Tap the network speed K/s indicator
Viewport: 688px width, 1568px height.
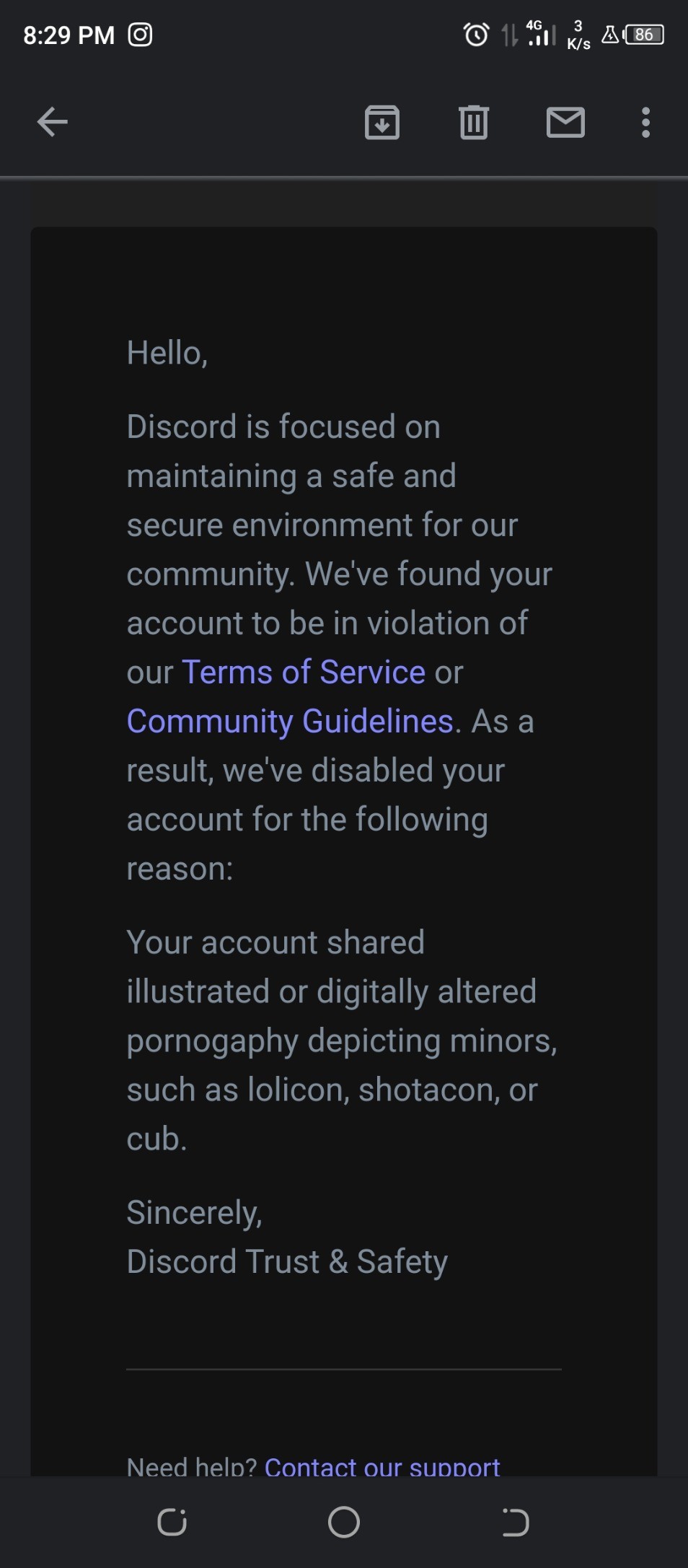point(578,35)
